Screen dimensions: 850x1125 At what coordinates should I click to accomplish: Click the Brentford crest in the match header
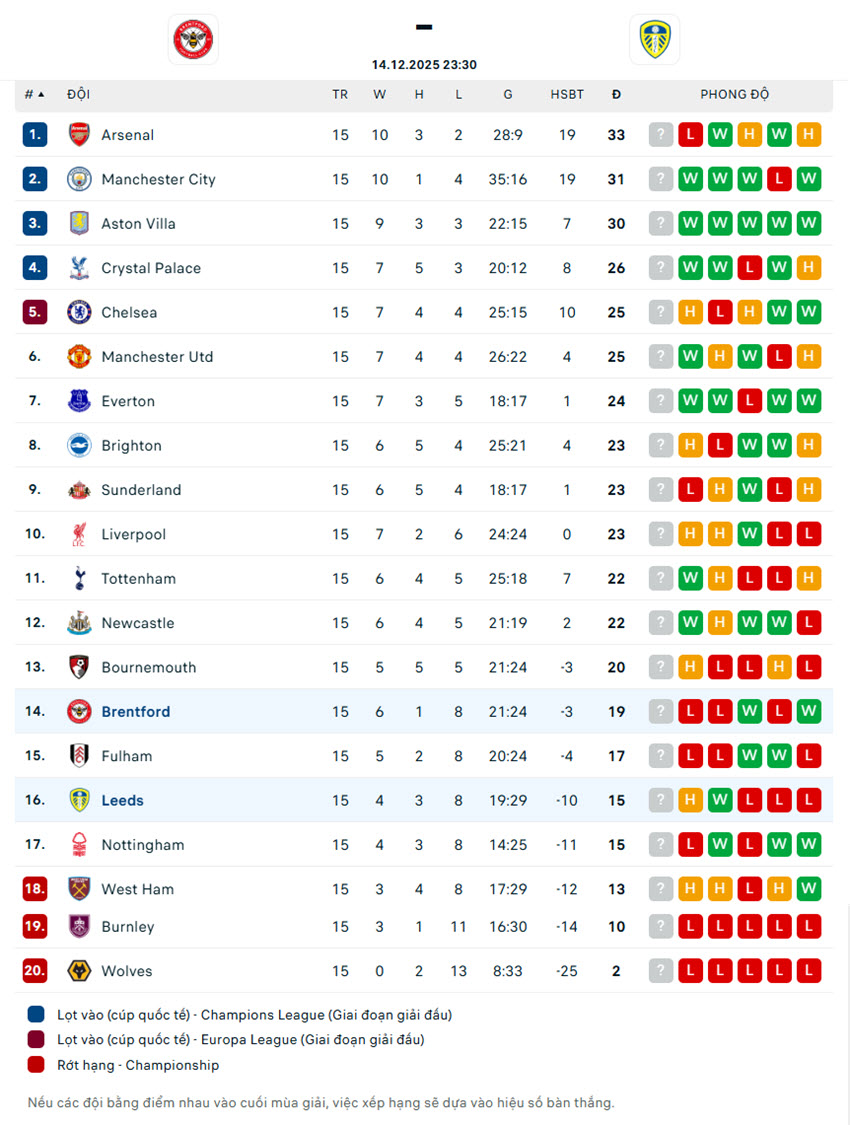[x=193, y=40]
